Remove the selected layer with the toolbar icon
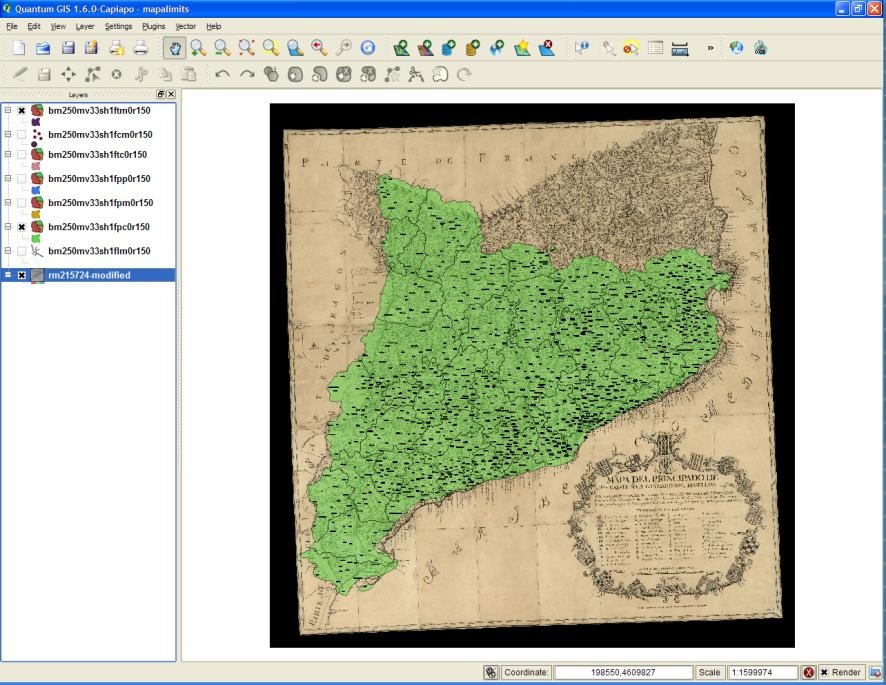This screenshot has width=886, height=685. (x=546, y=48)
